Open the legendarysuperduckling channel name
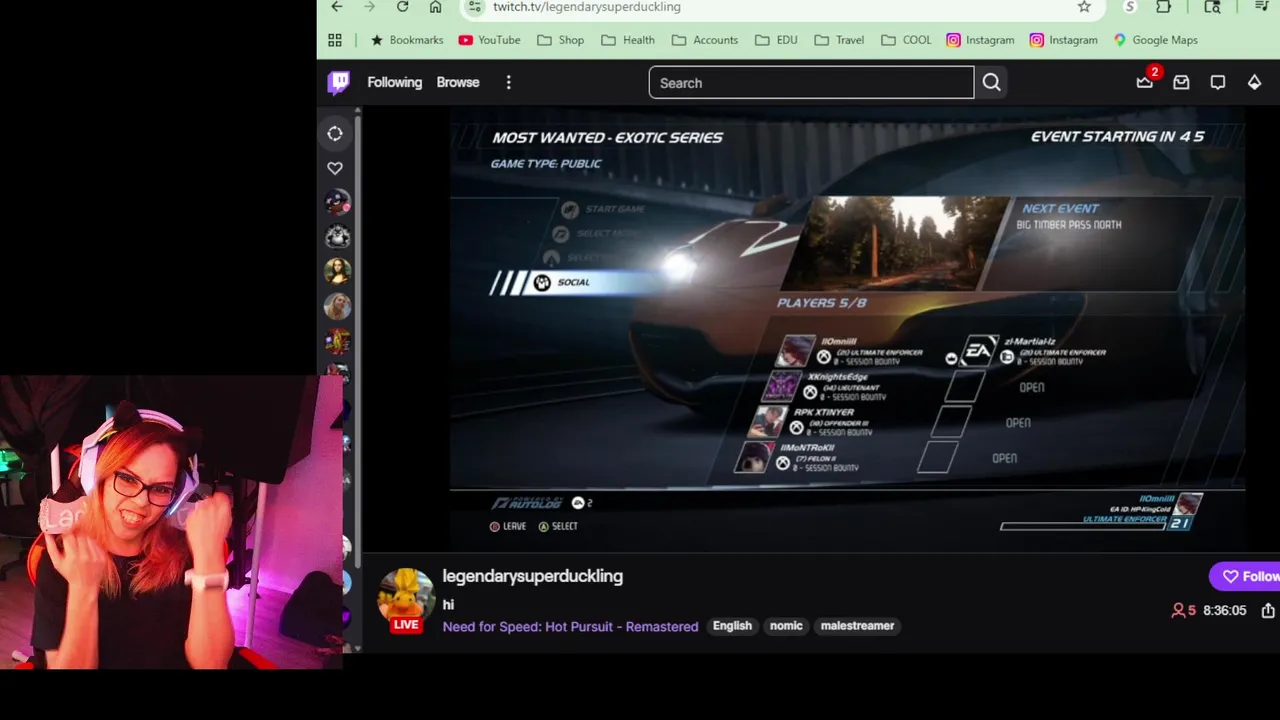 click(533, 576)
